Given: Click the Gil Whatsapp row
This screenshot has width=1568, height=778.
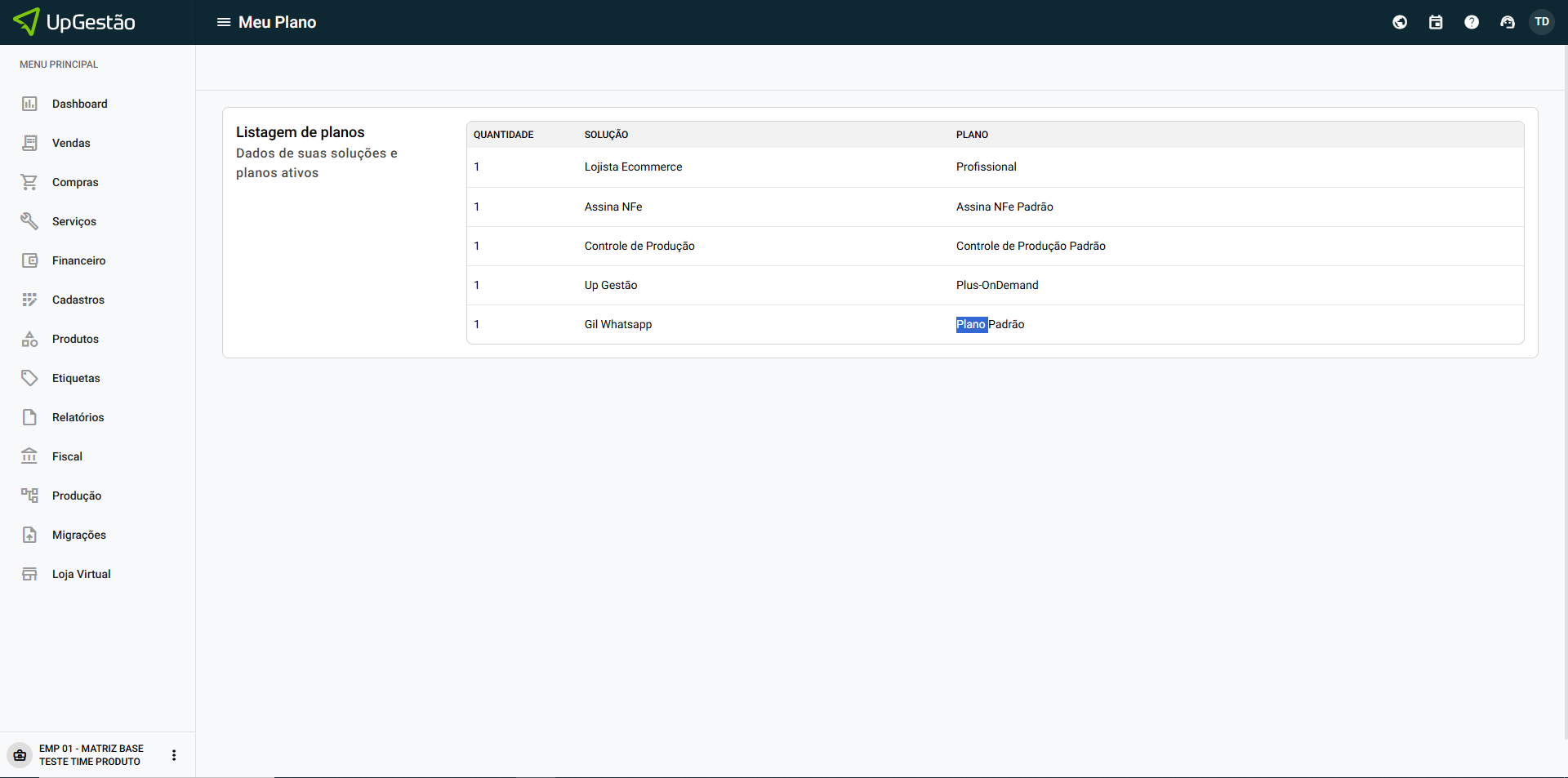Looking at the screenshot, I should pyautogui.click(x=617, y=324).
